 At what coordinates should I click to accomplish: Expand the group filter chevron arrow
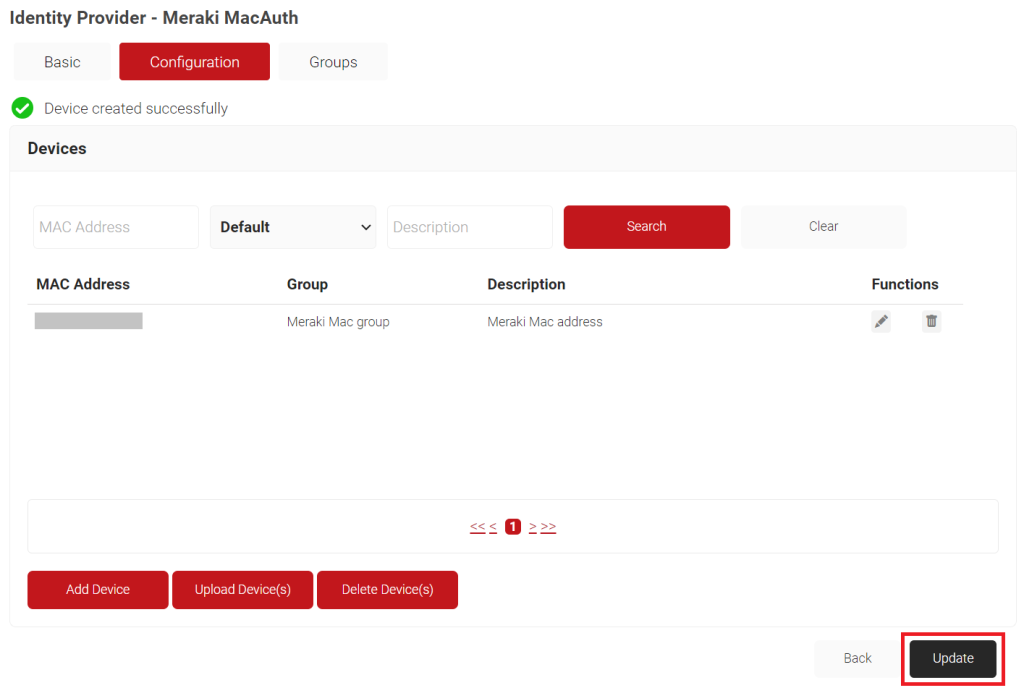coord(365,227)
